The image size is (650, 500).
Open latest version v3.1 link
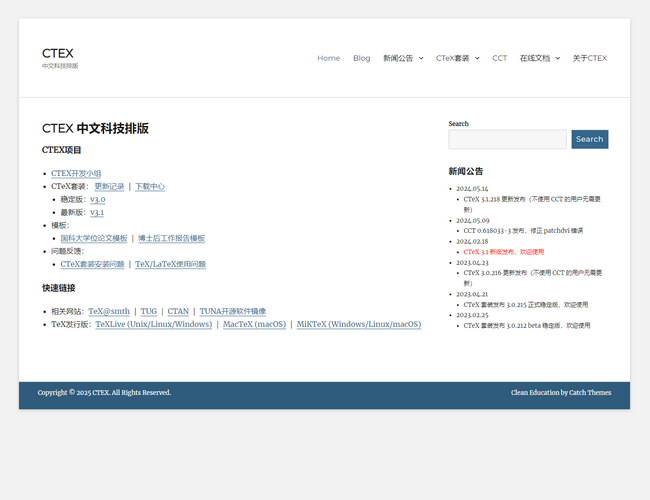tap(97, 212)
